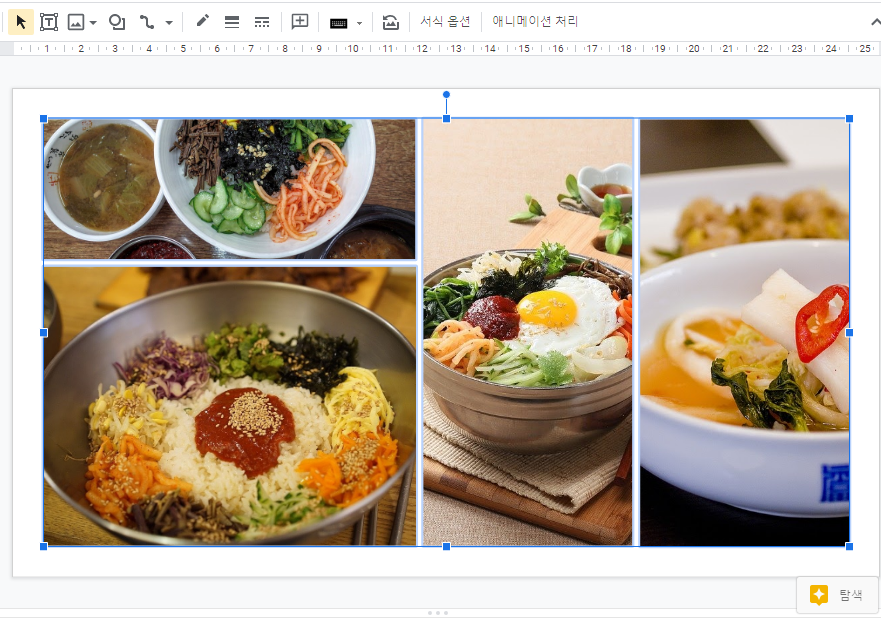This screenshot has height=618, width=881.
Task: Expand the input tools dropdown arrow
Action: click(360, 24)
